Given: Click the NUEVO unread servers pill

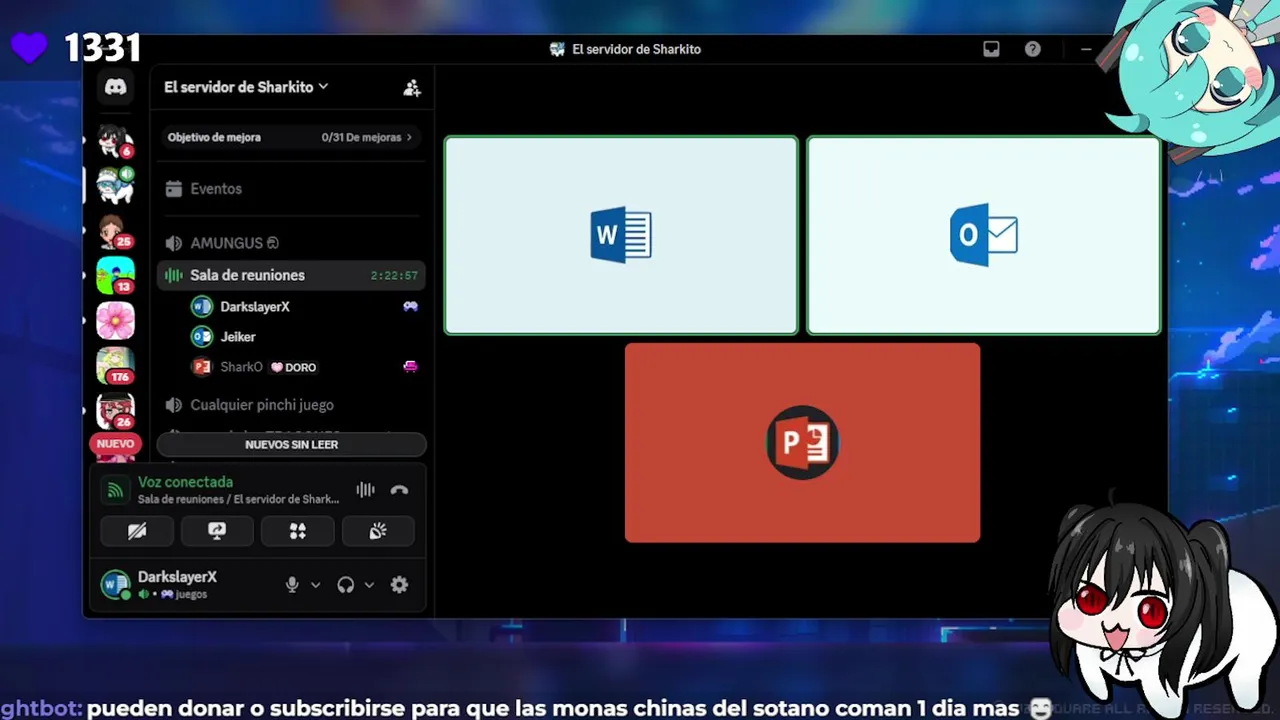Looking at the screenshot, I should tap(115, 444).
